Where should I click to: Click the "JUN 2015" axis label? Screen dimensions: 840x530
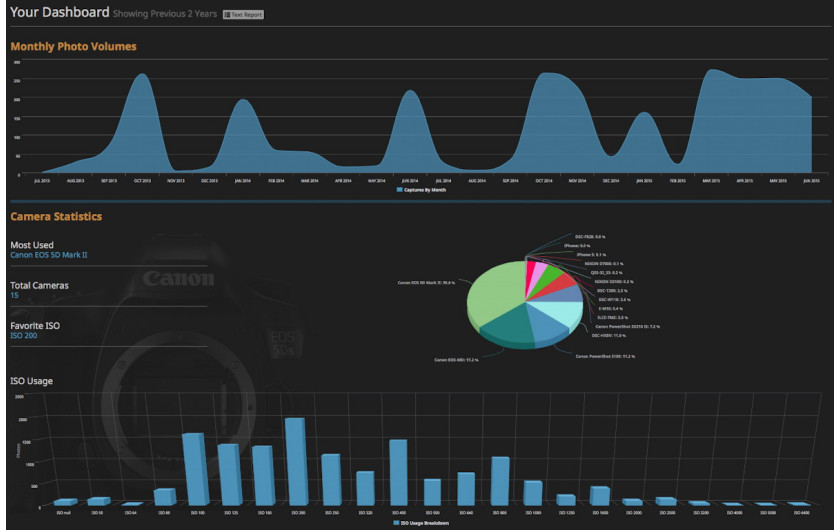tap(812, 181)
